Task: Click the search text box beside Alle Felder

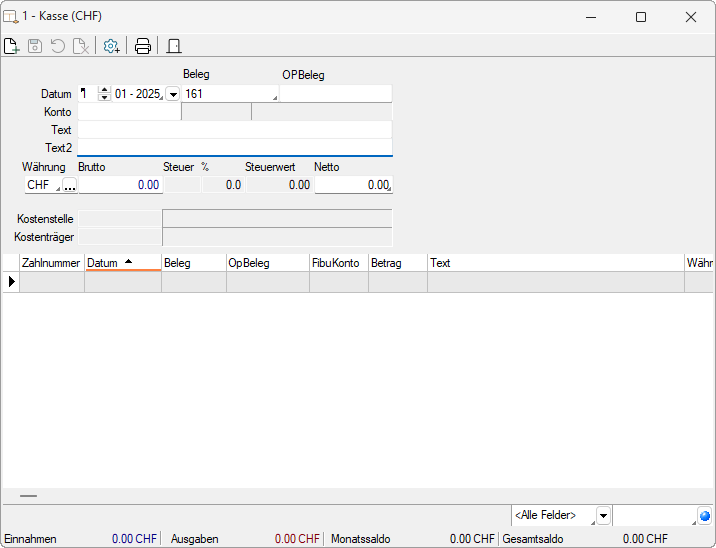Action: [655, 516]
